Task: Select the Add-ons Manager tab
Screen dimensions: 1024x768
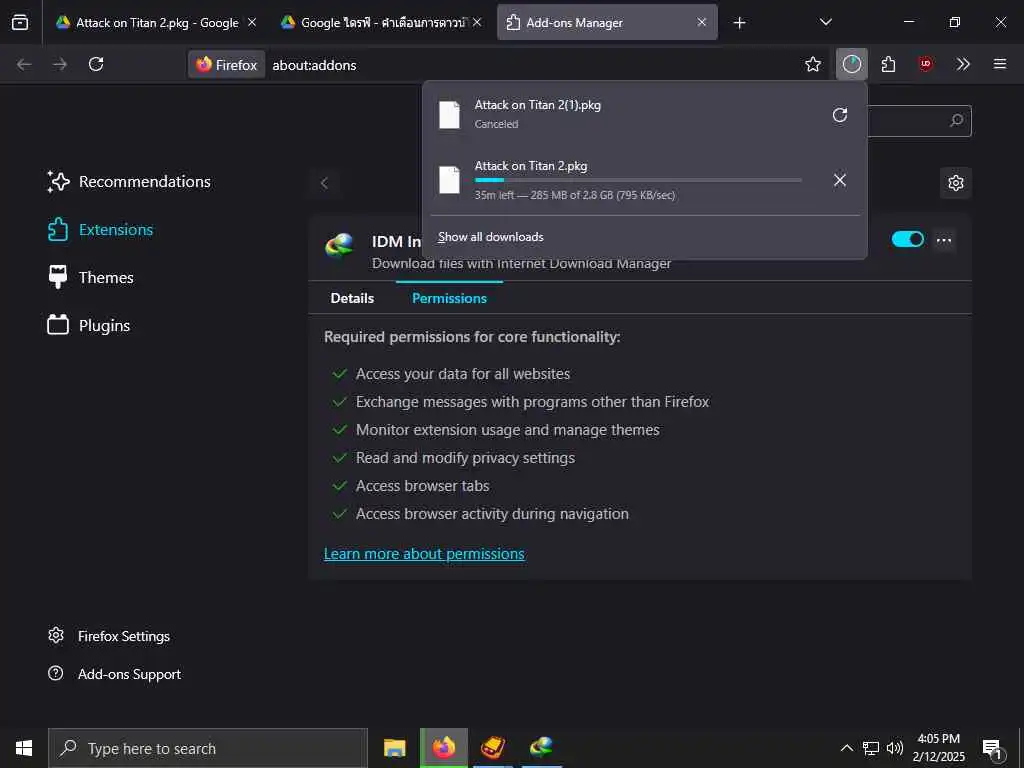Action: 607,22
